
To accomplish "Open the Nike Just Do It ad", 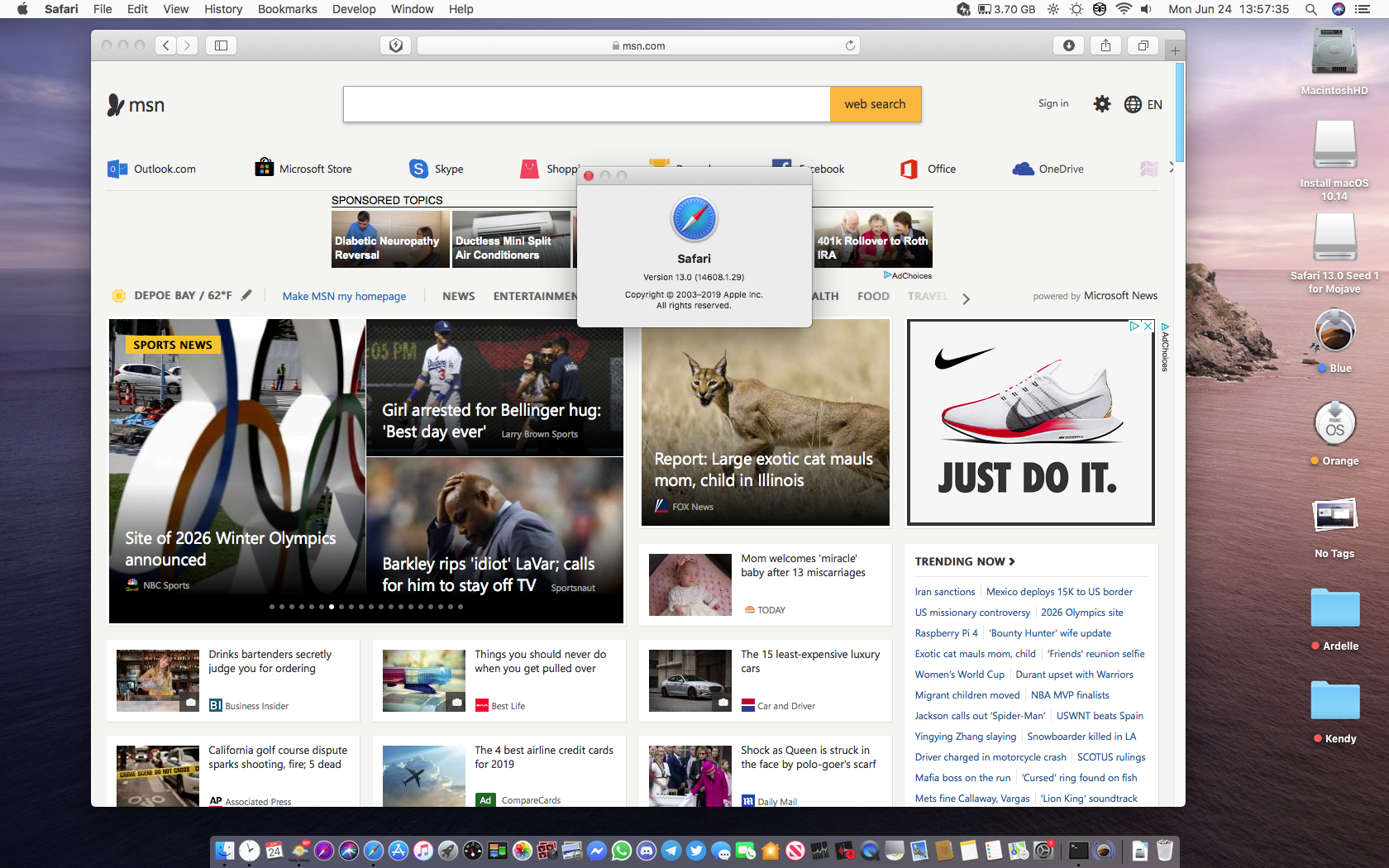I will [1031, 422].
